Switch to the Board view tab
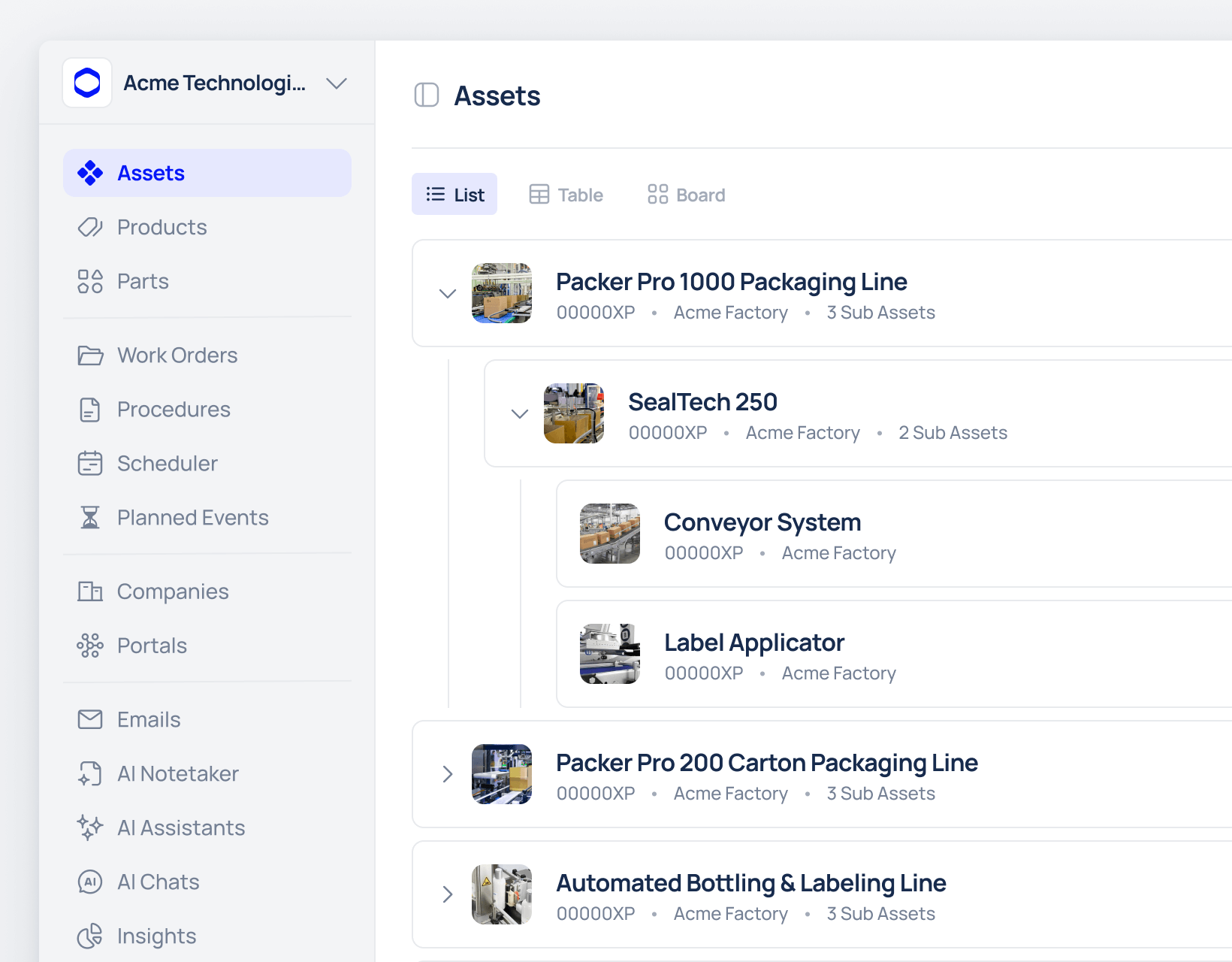This screenshot has width=1232, height=962. (687, 194)
